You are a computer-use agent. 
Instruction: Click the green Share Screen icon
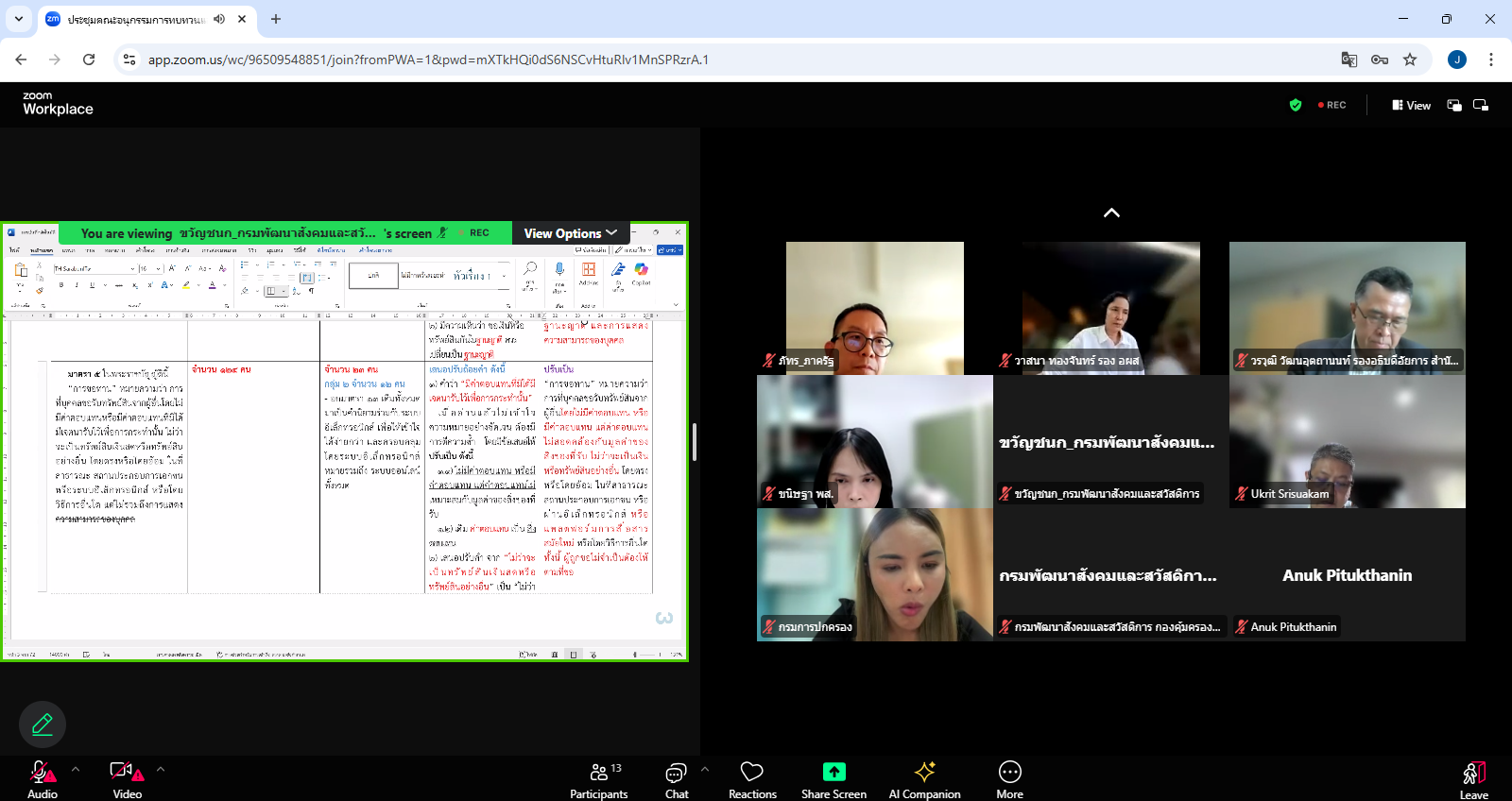[833, 772]
